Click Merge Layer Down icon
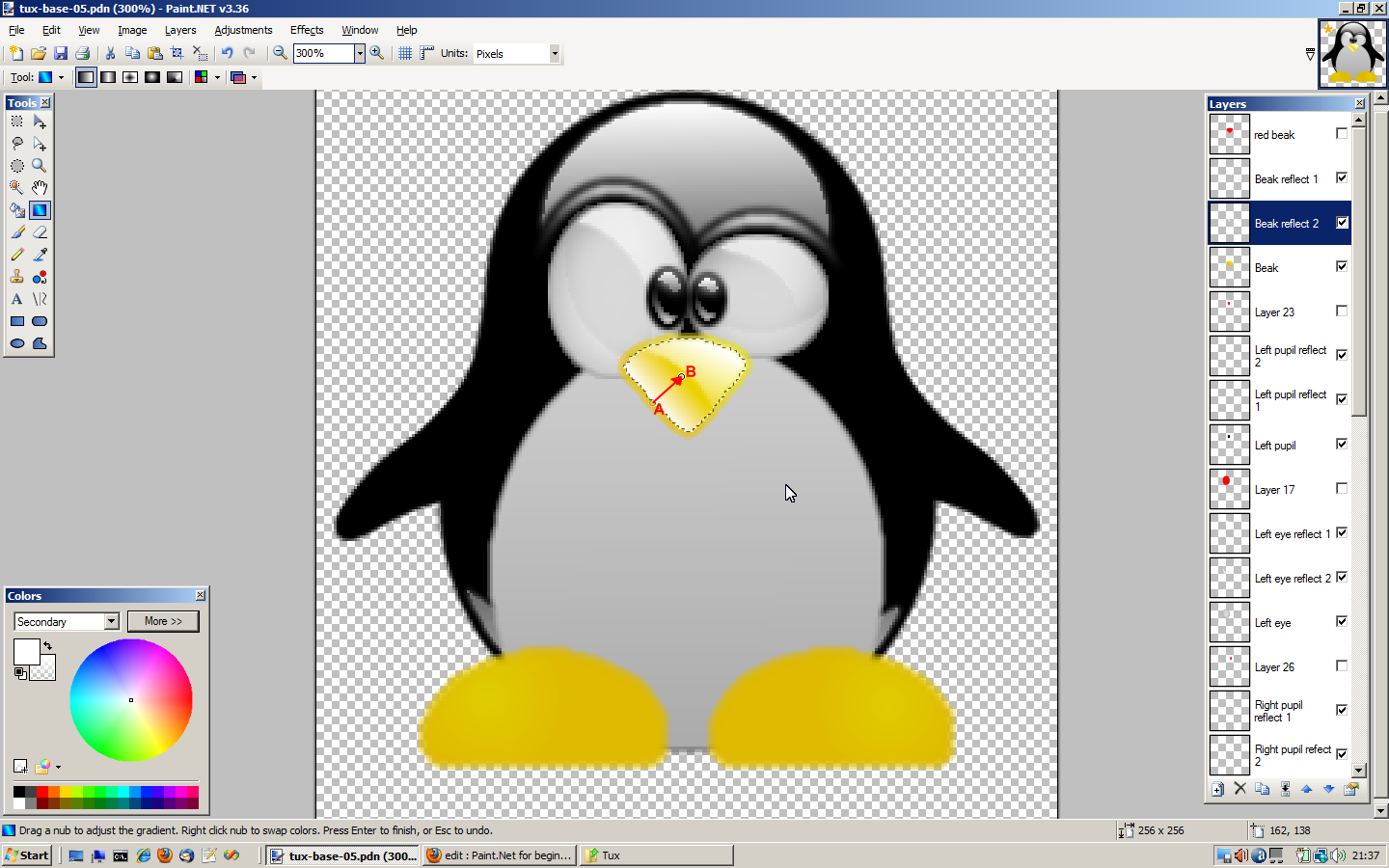1389x868 pixels. 1285,789
